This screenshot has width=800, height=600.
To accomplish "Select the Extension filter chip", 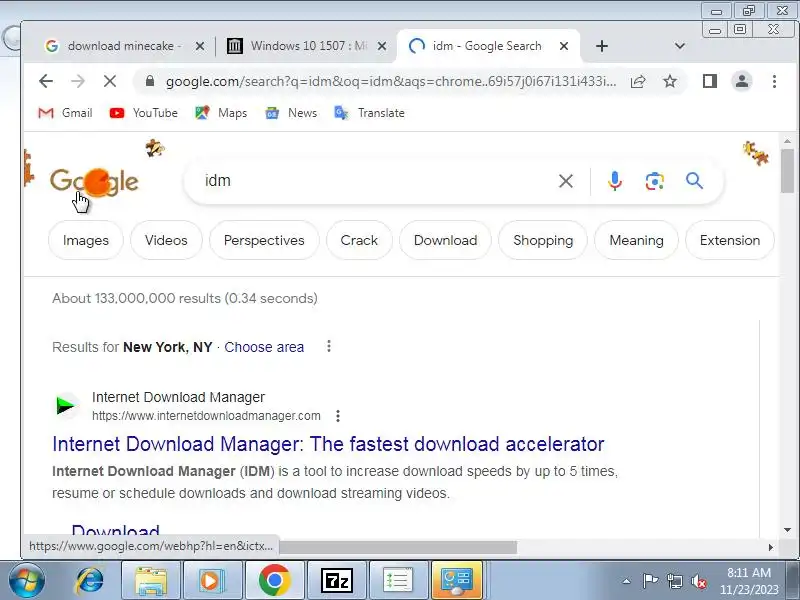I will click(x=730, y=240).
